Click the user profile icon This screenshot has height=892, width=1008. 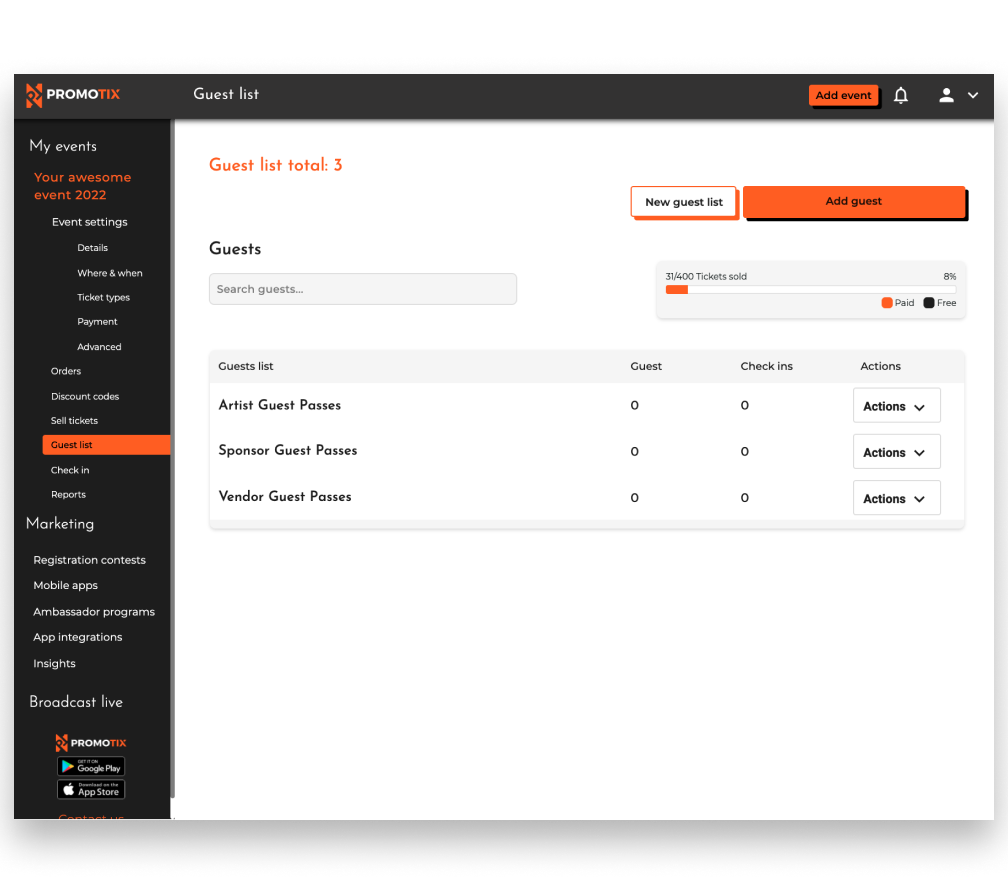pos(944,95)
